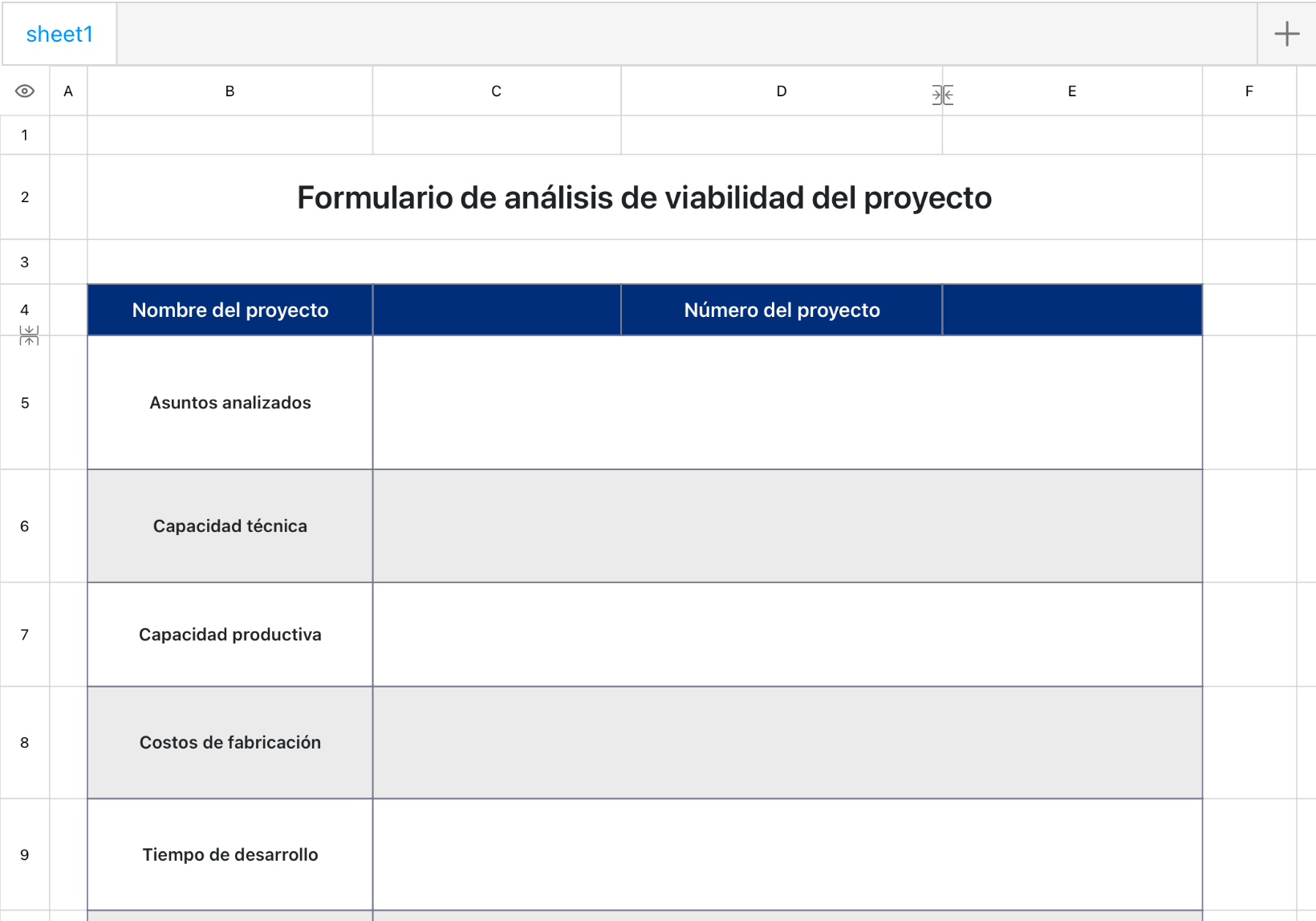Select column E header
1316x921 pixels.
tap(1072, 91)
